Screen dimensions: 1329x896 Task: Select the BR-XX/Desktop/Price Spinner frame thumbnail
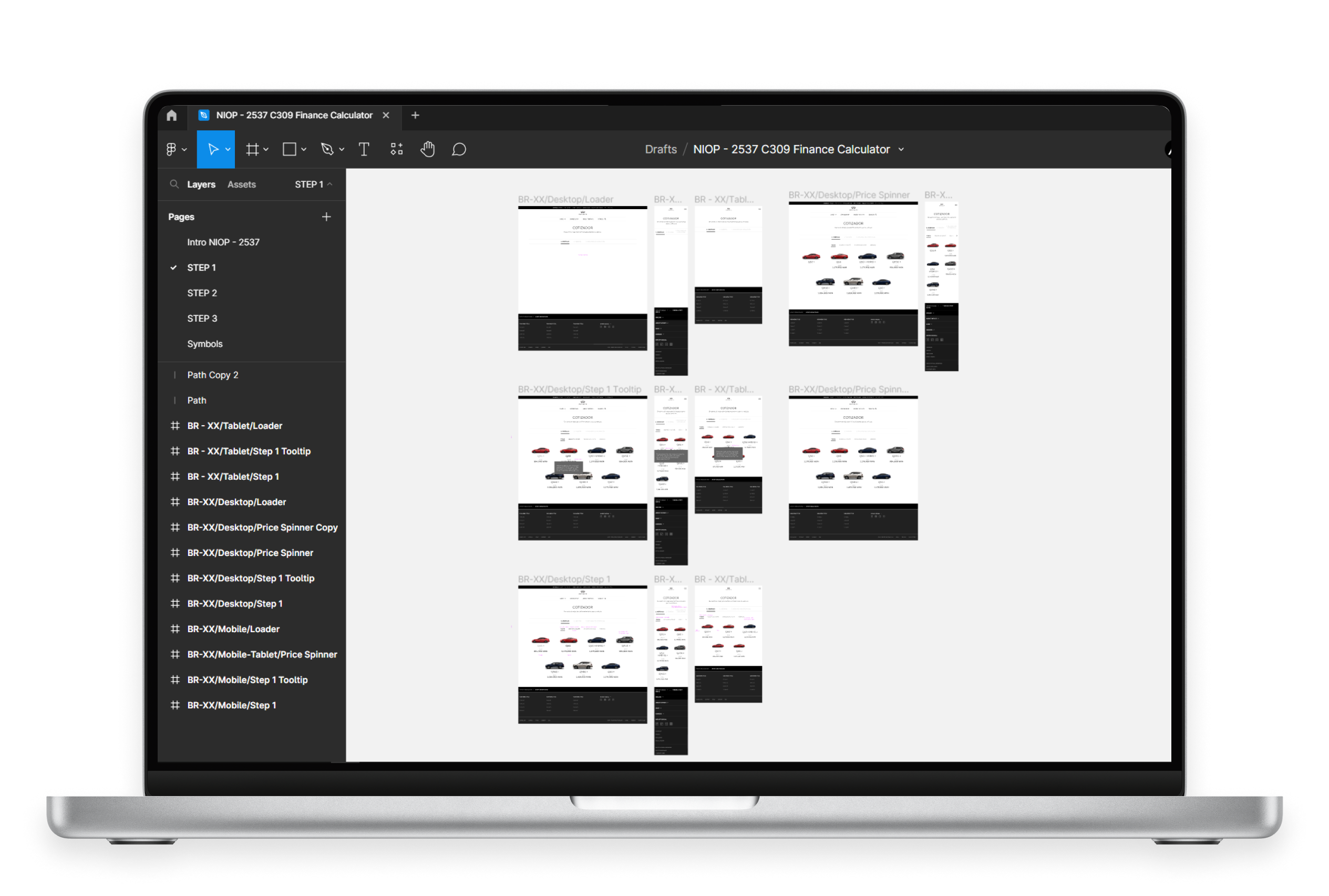coord(853,273)
